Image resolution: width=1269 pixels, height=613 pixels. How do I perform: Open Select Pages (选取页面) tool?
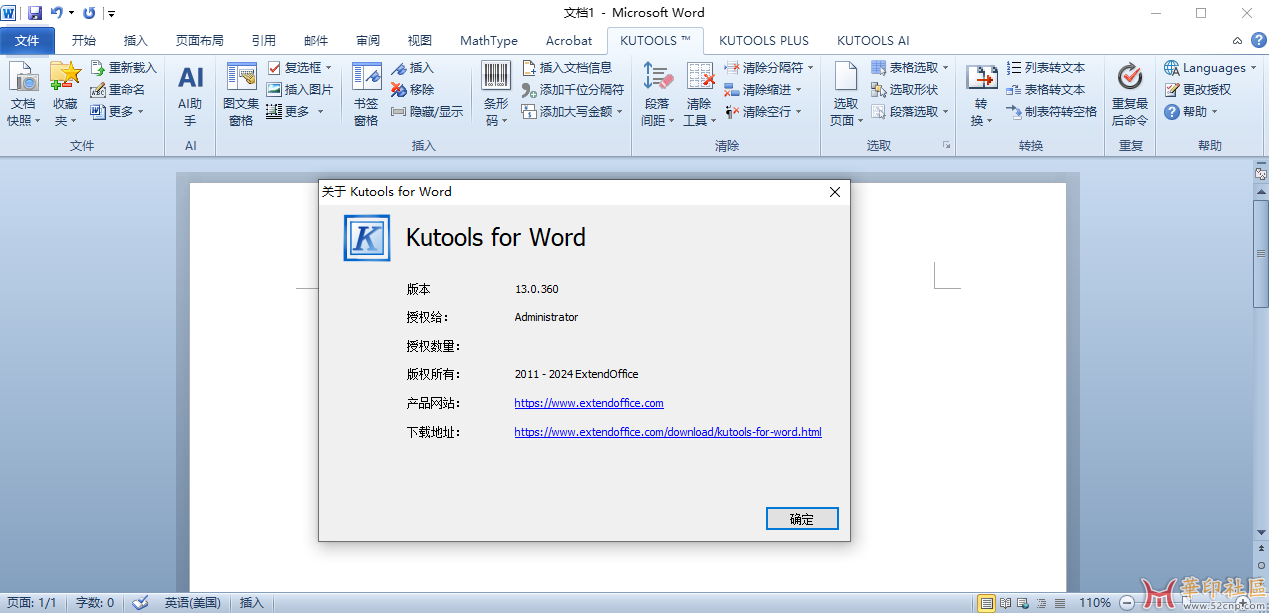coord(845,94)
